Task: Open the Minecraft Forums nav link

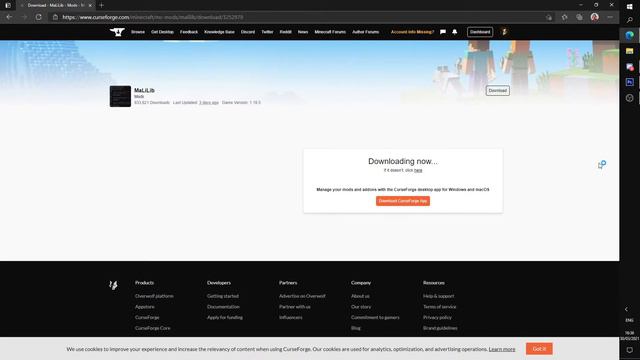Action: click(x=330, y=32)
